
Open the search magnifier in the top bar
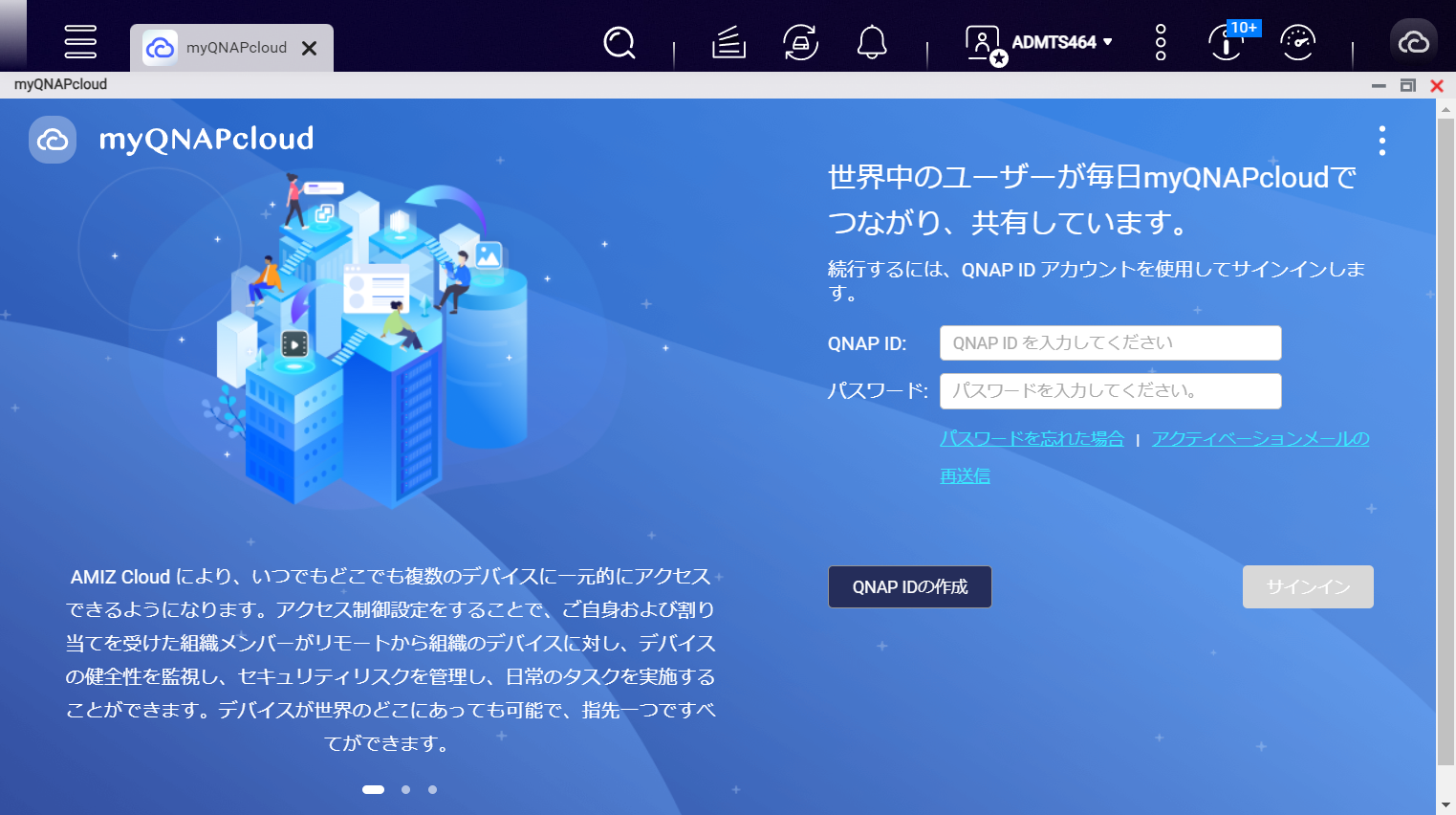tap(619, 43)
